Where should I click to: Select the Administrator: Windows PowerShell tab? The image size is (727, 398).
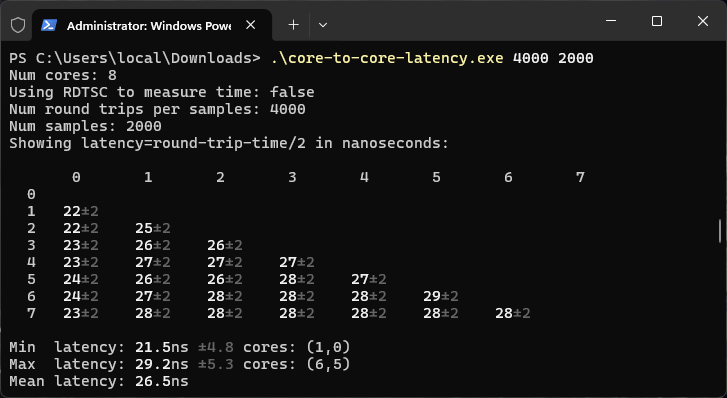click(x=152, y=25)
